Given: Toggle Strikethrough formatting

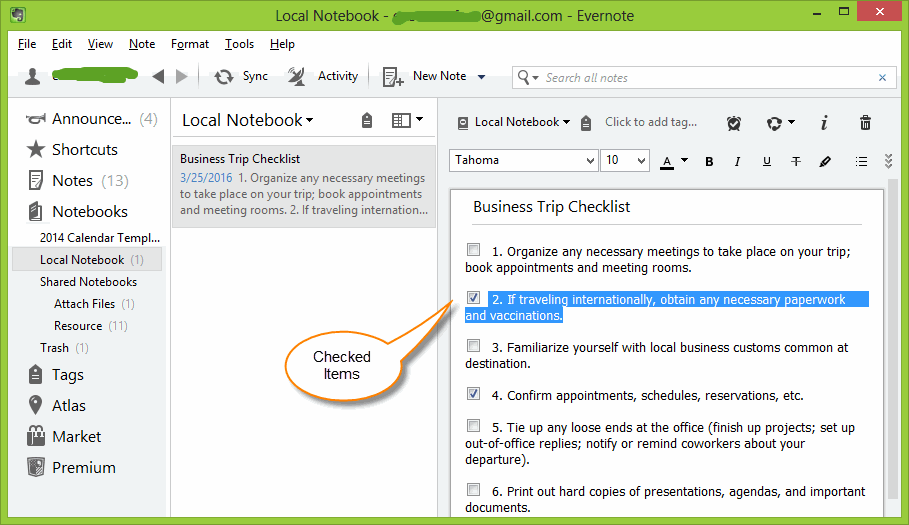Looking at the screenshot, I should click(x=795, y=162).
